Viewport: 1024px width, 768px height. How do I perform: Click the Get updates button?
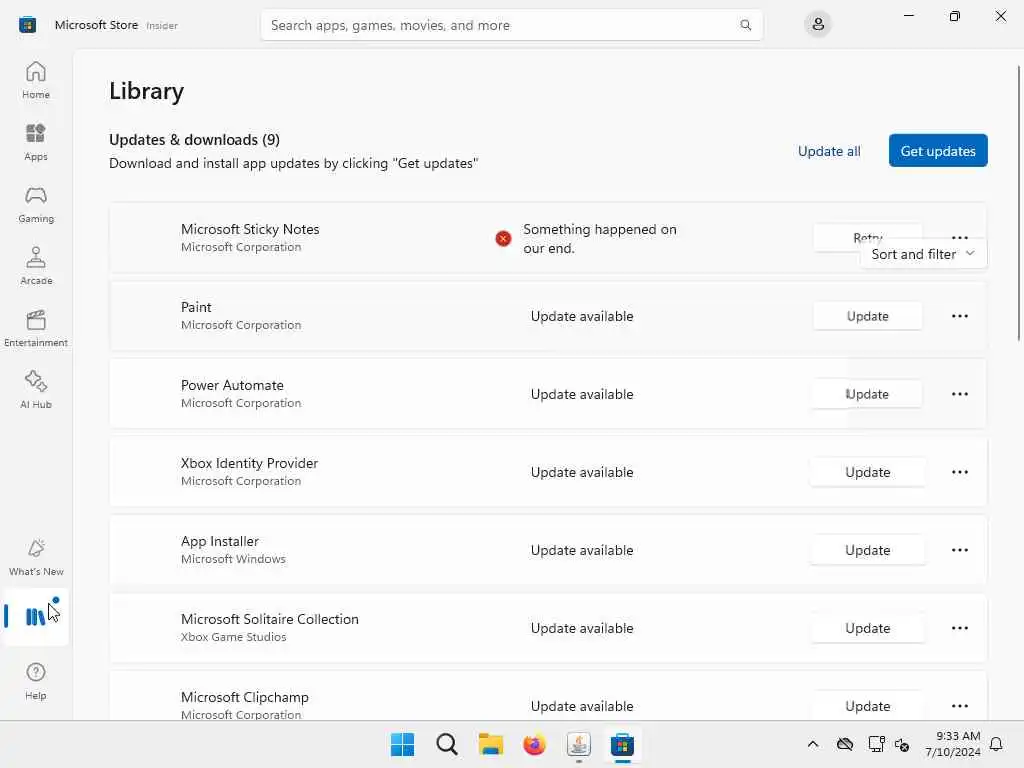[938, 151]
